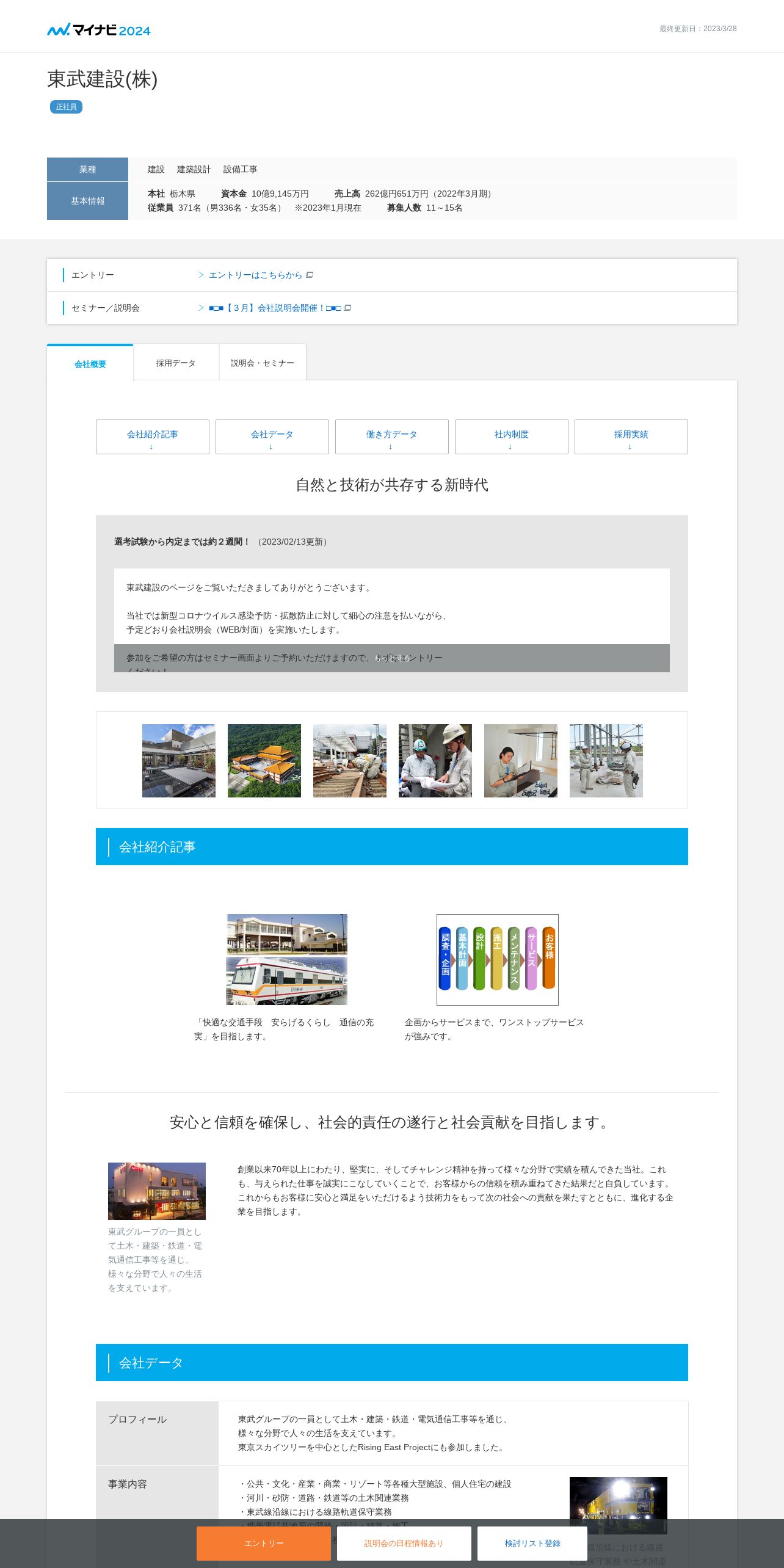The width and height of the screenshot is (784, 1568).
Task: Click the マイナビ2024 logo
Action: pos(99,29)
